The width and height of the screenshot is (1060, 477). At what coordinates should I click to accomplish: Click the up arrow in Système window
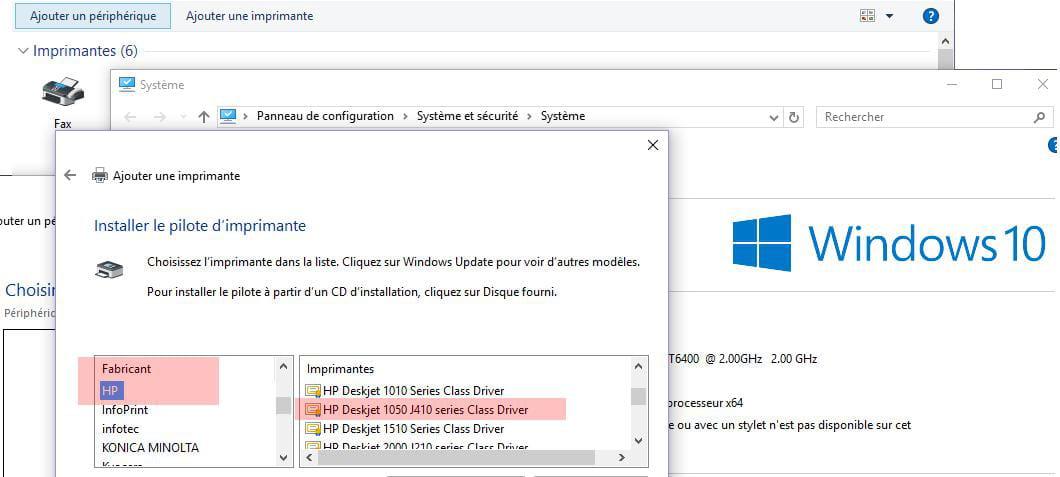pyautogui.click(x=203, y=117)
